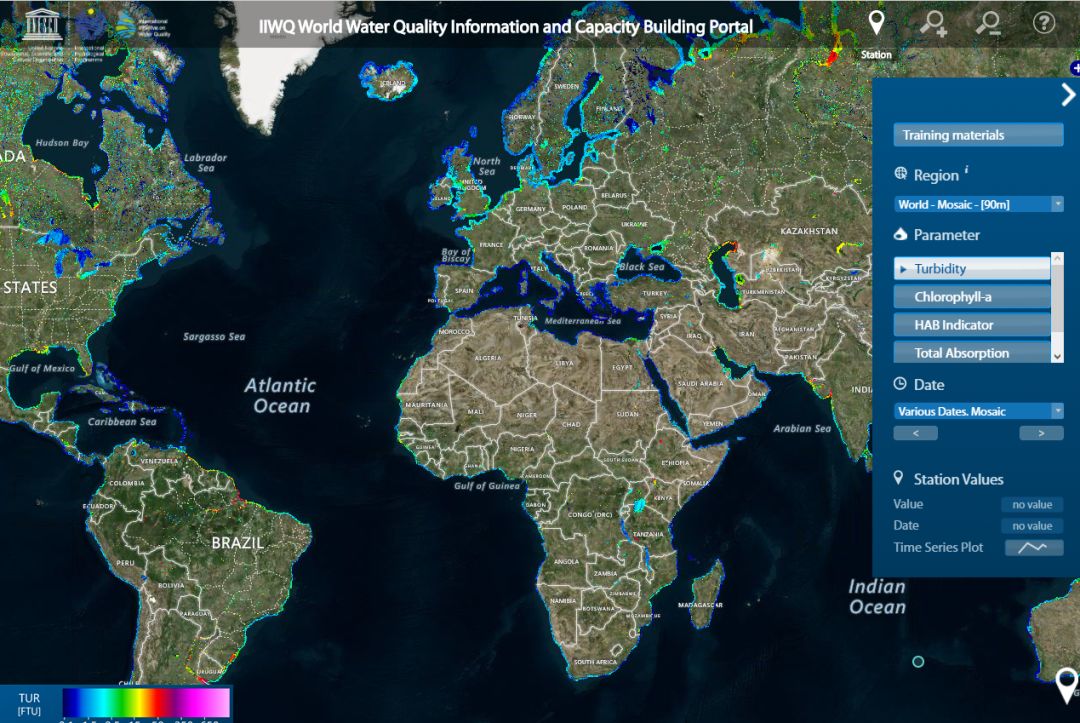The width and height of the screenshot is (1080, 723).
Task: Click the Bay of Biscay label
Action: coord(456,255)
